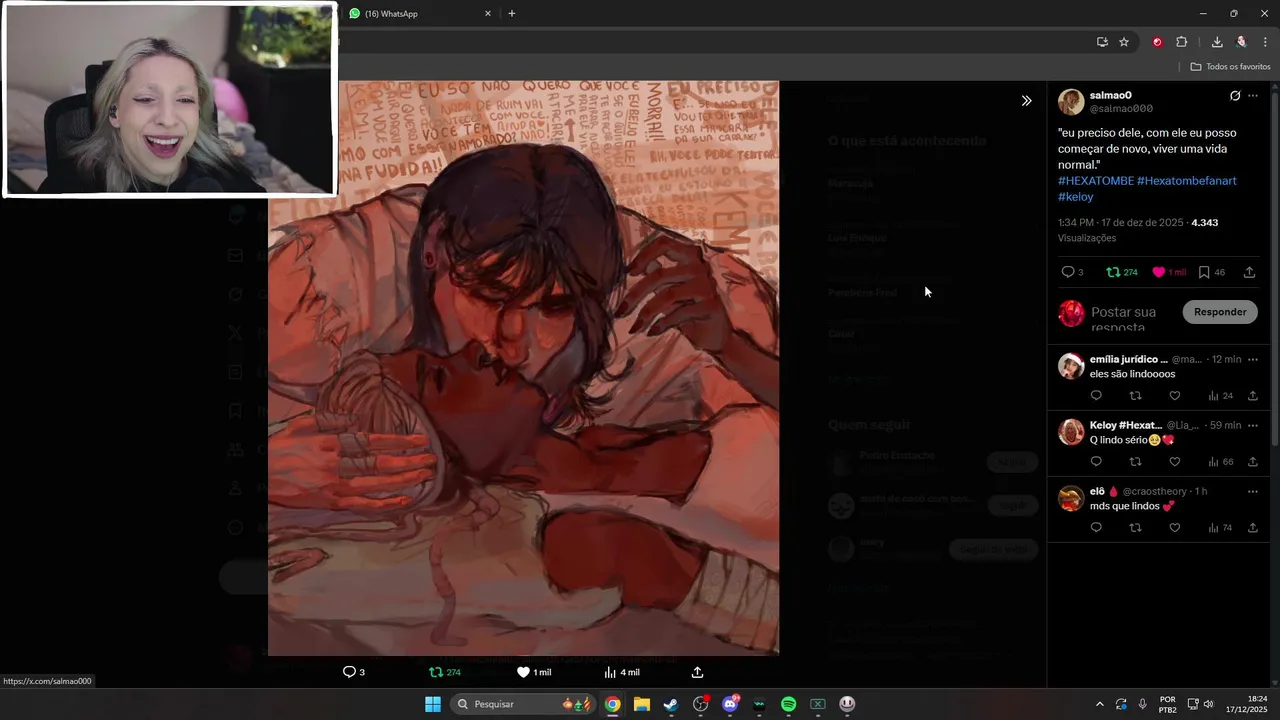Open the #HEXATOMBE hashtag link

pyautogui.click(x=1096, y=181)
